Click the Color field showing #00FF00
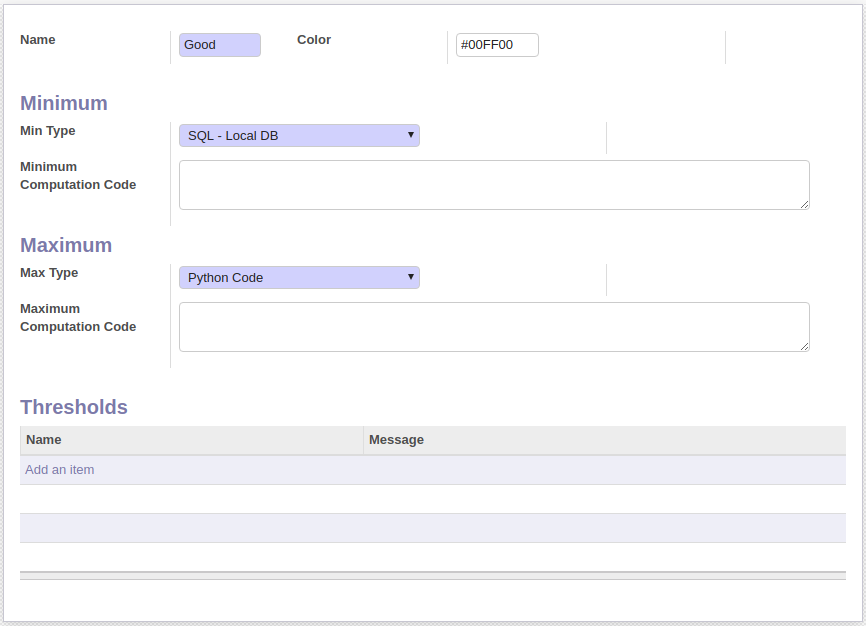 [x=496, y=45]
